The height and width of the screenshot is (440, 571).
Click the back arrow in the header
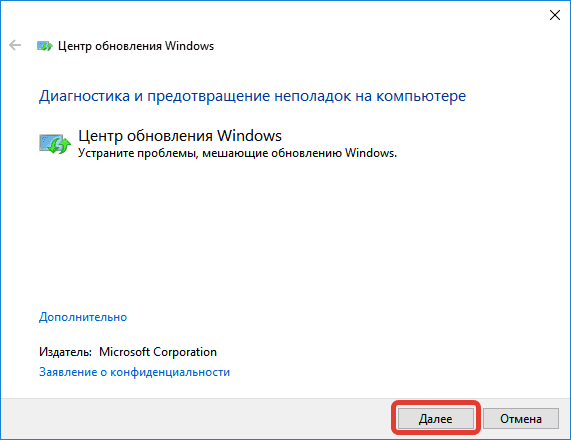tap(15, 46)
